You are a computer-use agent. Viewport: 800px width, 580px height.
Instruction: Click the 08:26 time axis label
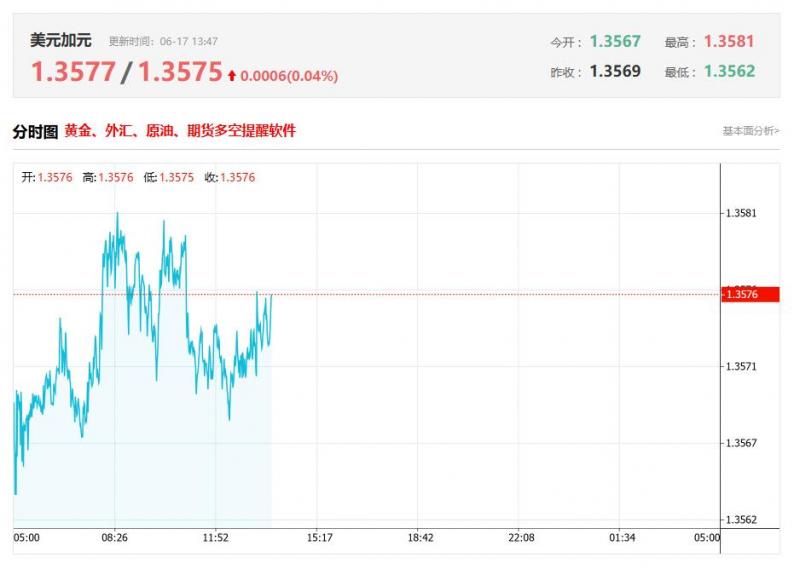(x=115, y=538)
